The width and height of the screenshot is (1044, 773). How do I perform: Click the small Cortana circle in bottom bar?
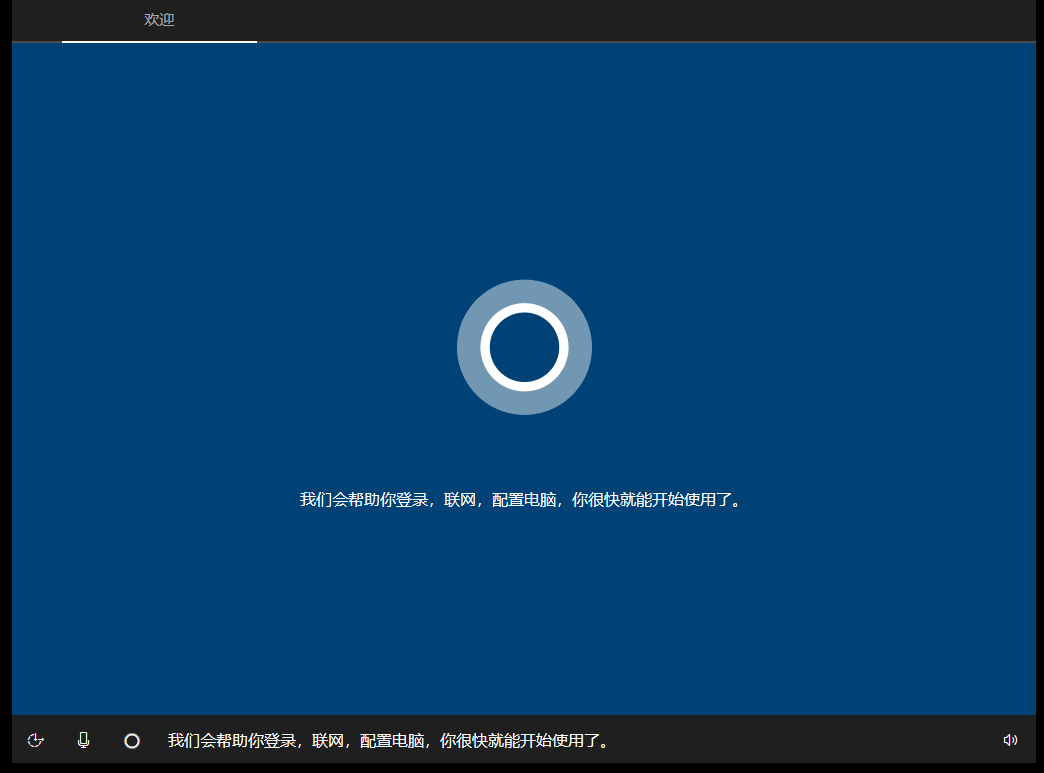click(132, 741)
